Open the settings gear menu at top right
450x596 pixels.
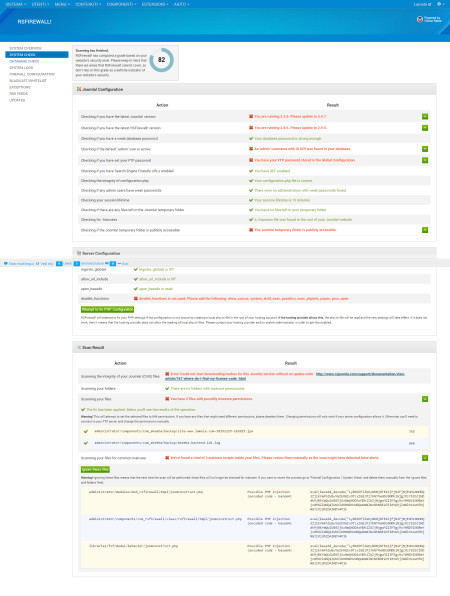pyautogui.click(x=440, y=4)
